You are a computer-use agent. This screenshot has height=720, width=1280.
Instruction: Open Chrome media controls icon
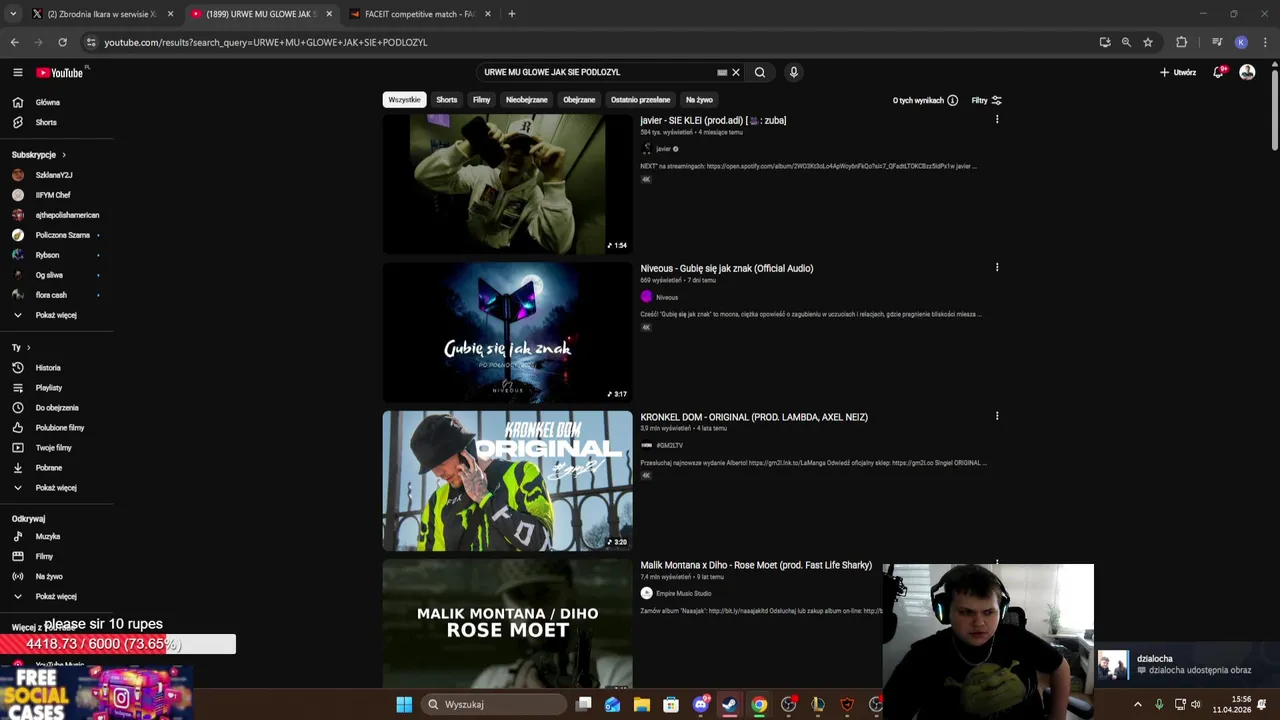1217,42
